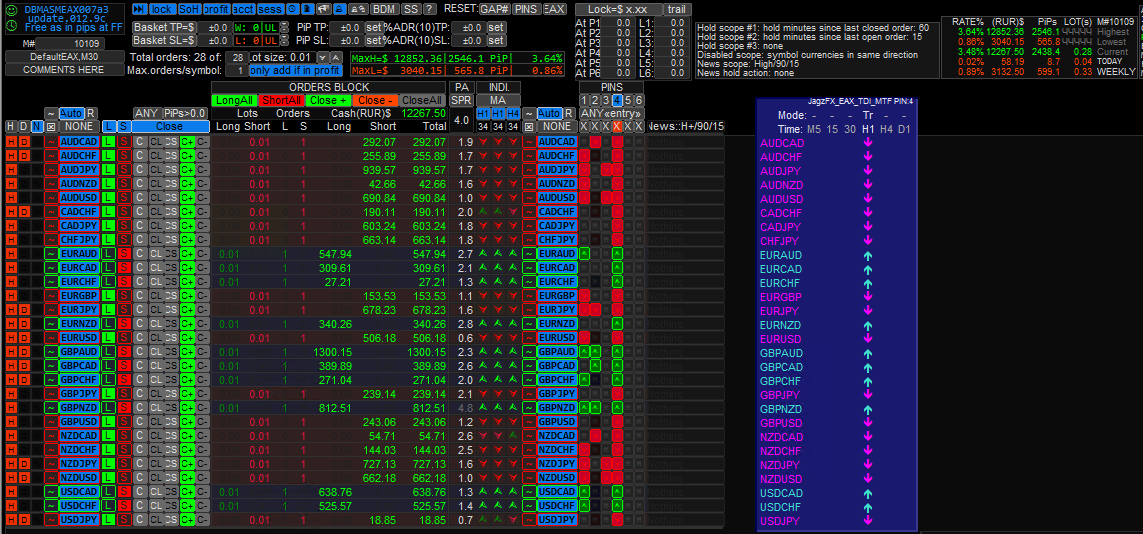This screenshot has width=1143, height=534.
Task: Toggle the D flag for AUDCHF
Action: (x=23, y=155)
